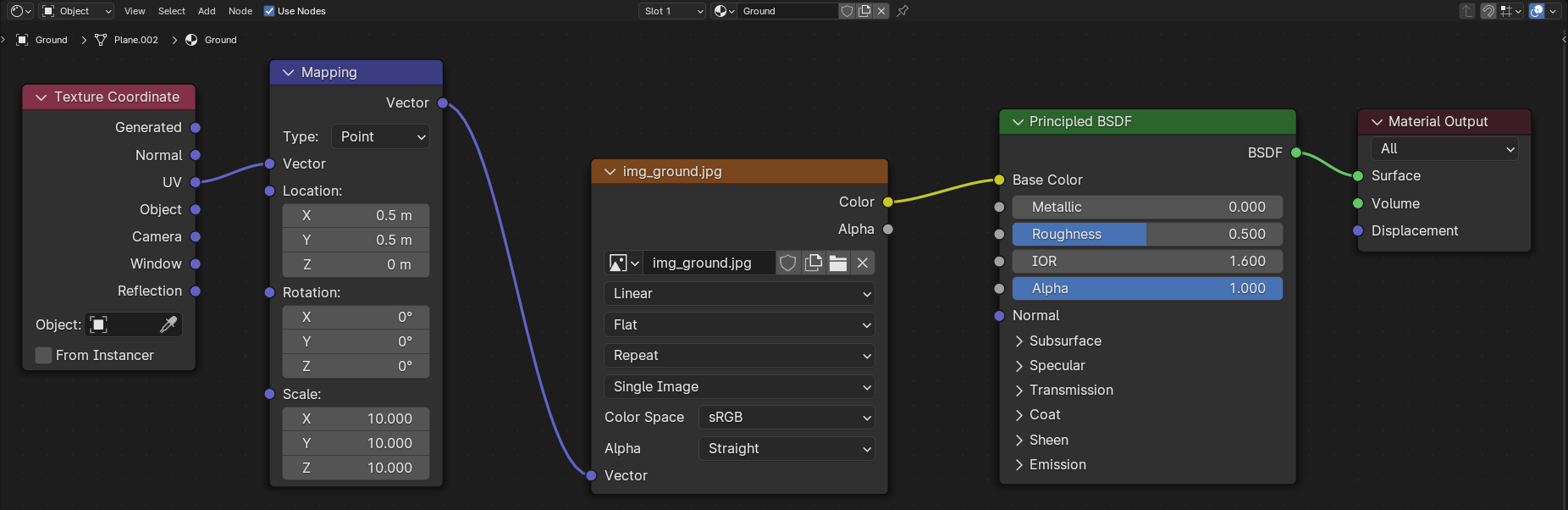The height and width of the screenshot is (510, 1568).
Task: Click the fake user shield for img_ground.jpg
Action: coord(787,263)
